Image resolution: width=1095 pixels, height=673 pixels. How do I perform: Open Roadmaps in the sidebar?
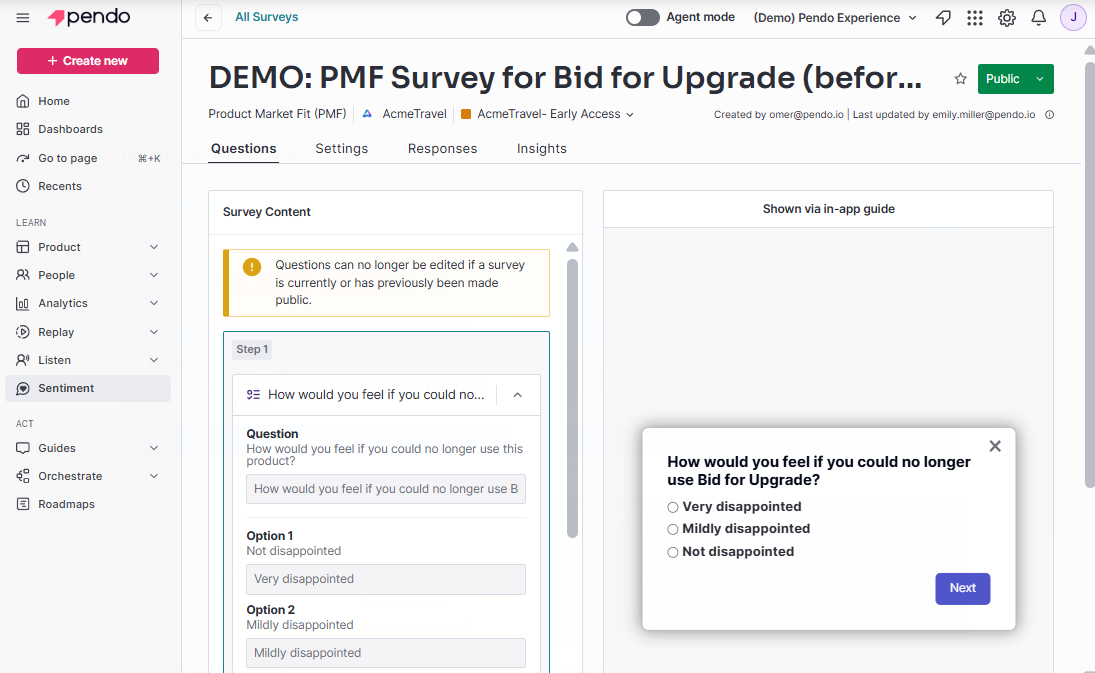(x=88, y=504)
